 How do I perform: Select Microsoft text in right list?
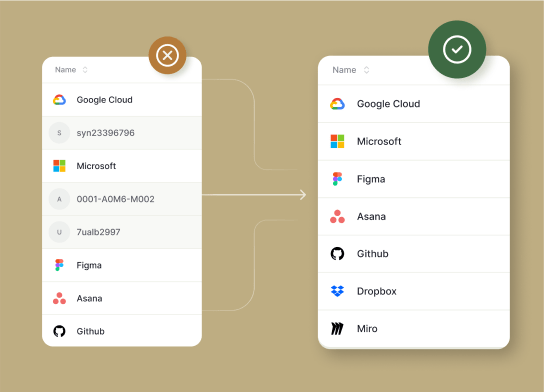pos(379,141)
